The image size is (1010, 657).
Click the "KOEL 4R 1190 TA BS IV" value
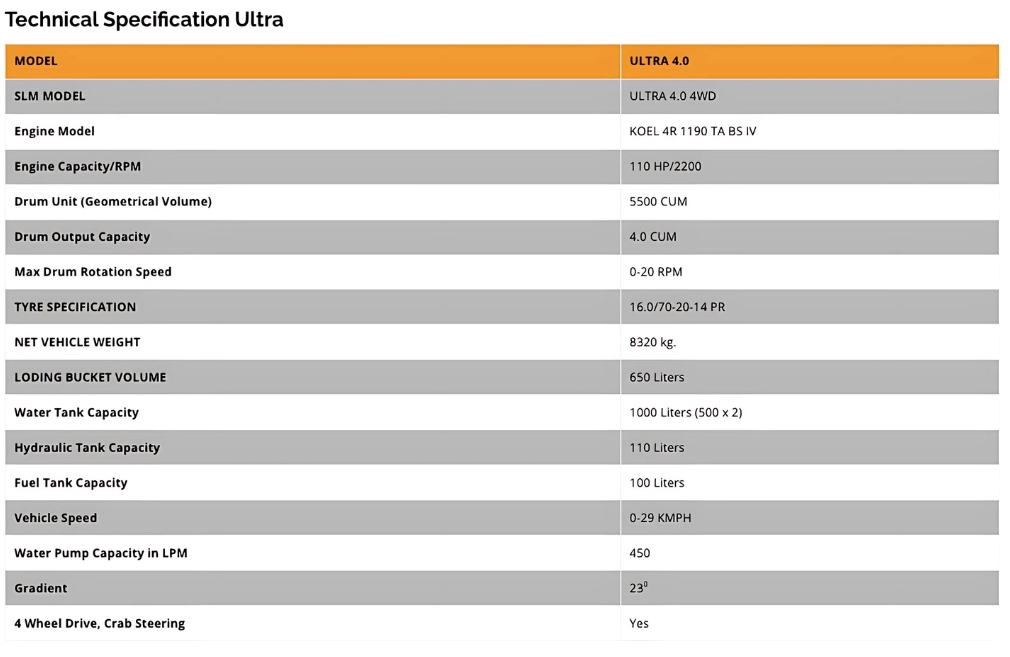pyautogui.click(x=692, y=131)
